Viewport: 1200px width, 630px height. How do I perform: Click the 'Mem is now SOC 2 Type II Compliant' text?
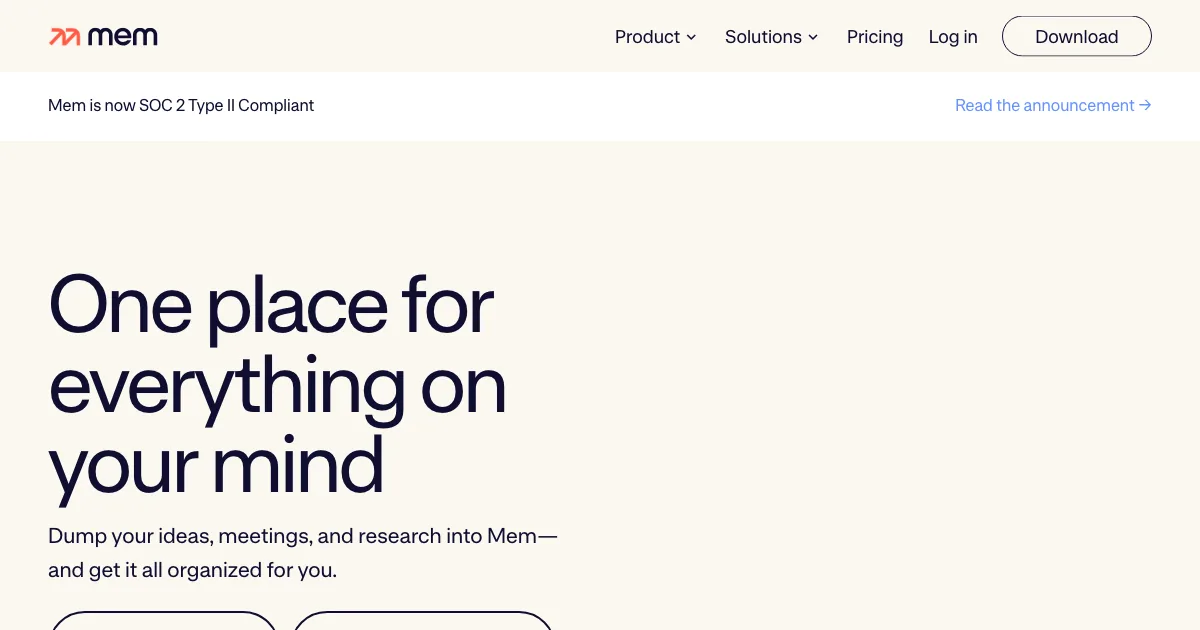pyautogui.click(x=181, y=105)
